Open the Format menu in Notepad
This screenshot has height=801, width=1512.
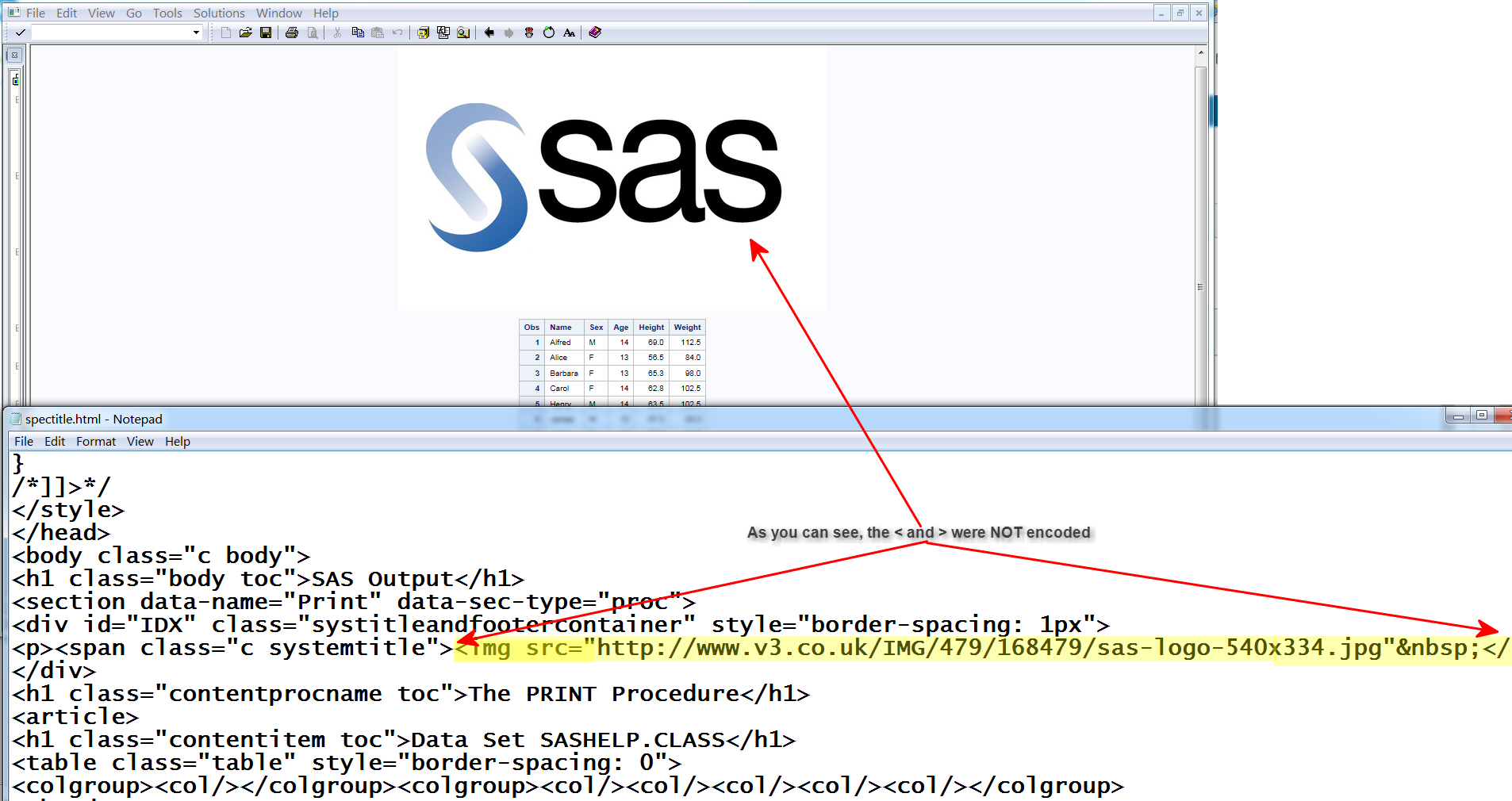pos(95,441)
